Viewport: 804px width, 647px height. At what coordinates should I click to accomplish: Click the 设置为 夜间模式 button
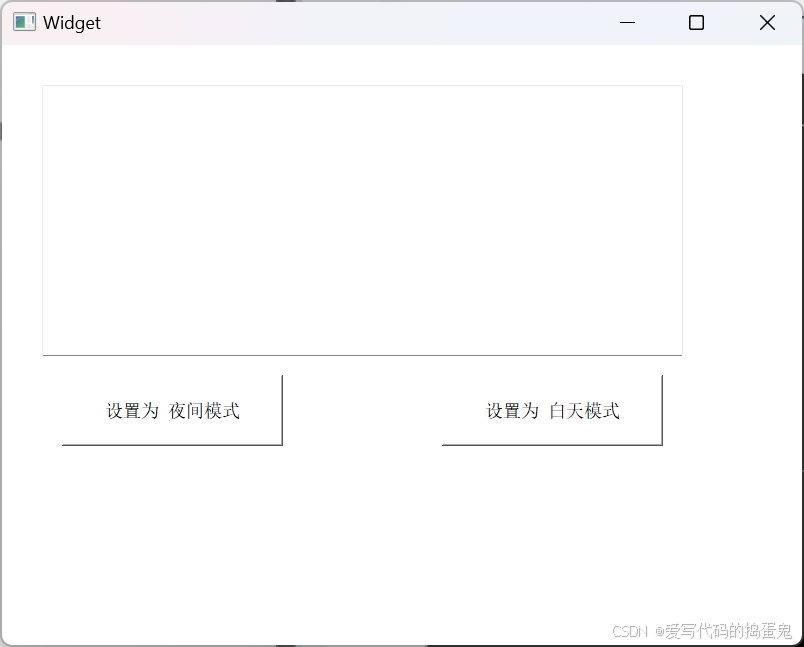[x=172, y=410]
